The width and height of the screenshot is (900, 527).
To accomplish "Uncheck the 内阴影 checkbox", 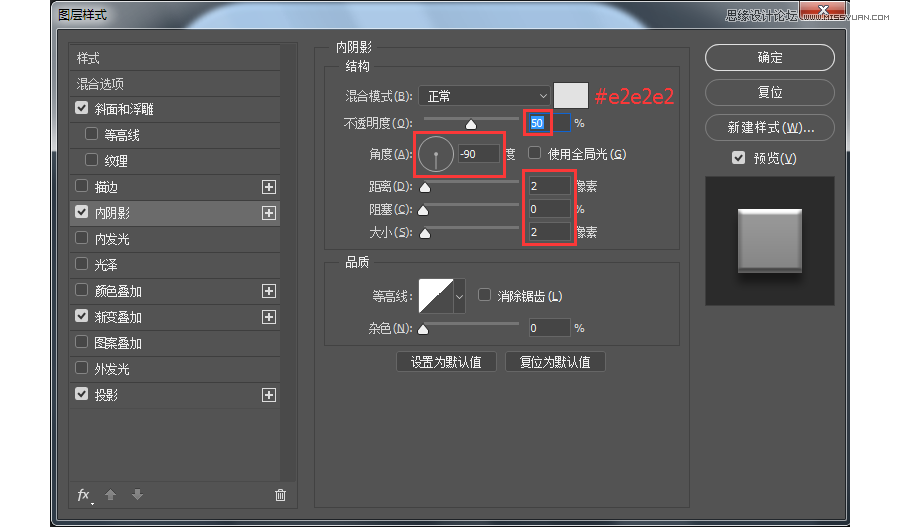I will click(x=82, y=212).
